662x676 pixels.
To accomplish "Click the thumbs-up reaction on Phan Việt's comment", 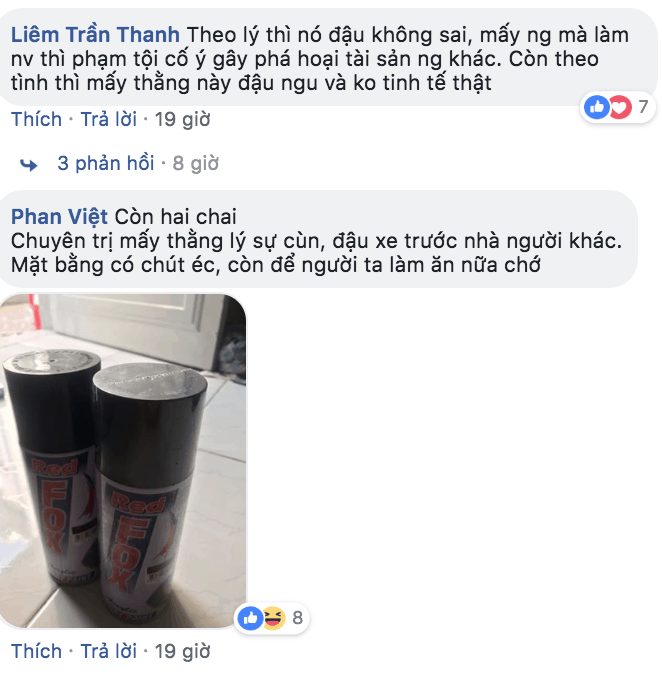I will tap(250, 618).
